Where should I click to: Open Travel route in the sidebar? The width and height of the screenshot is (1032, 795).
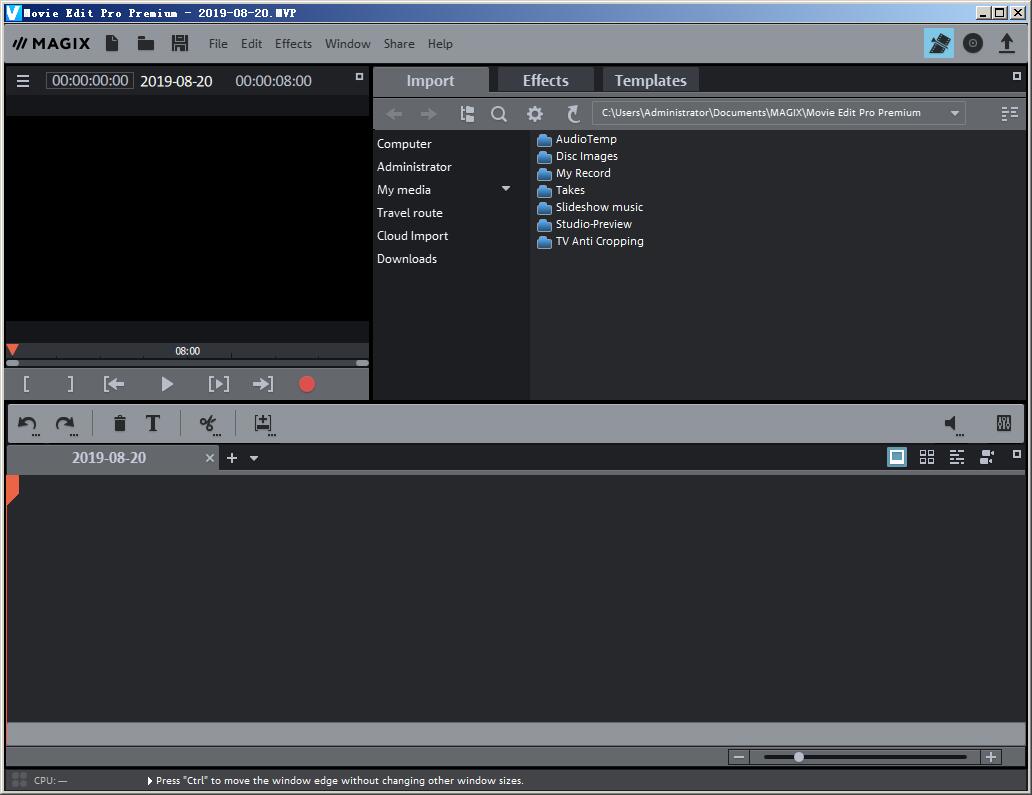pyautogui.click(x=409, y=213)
